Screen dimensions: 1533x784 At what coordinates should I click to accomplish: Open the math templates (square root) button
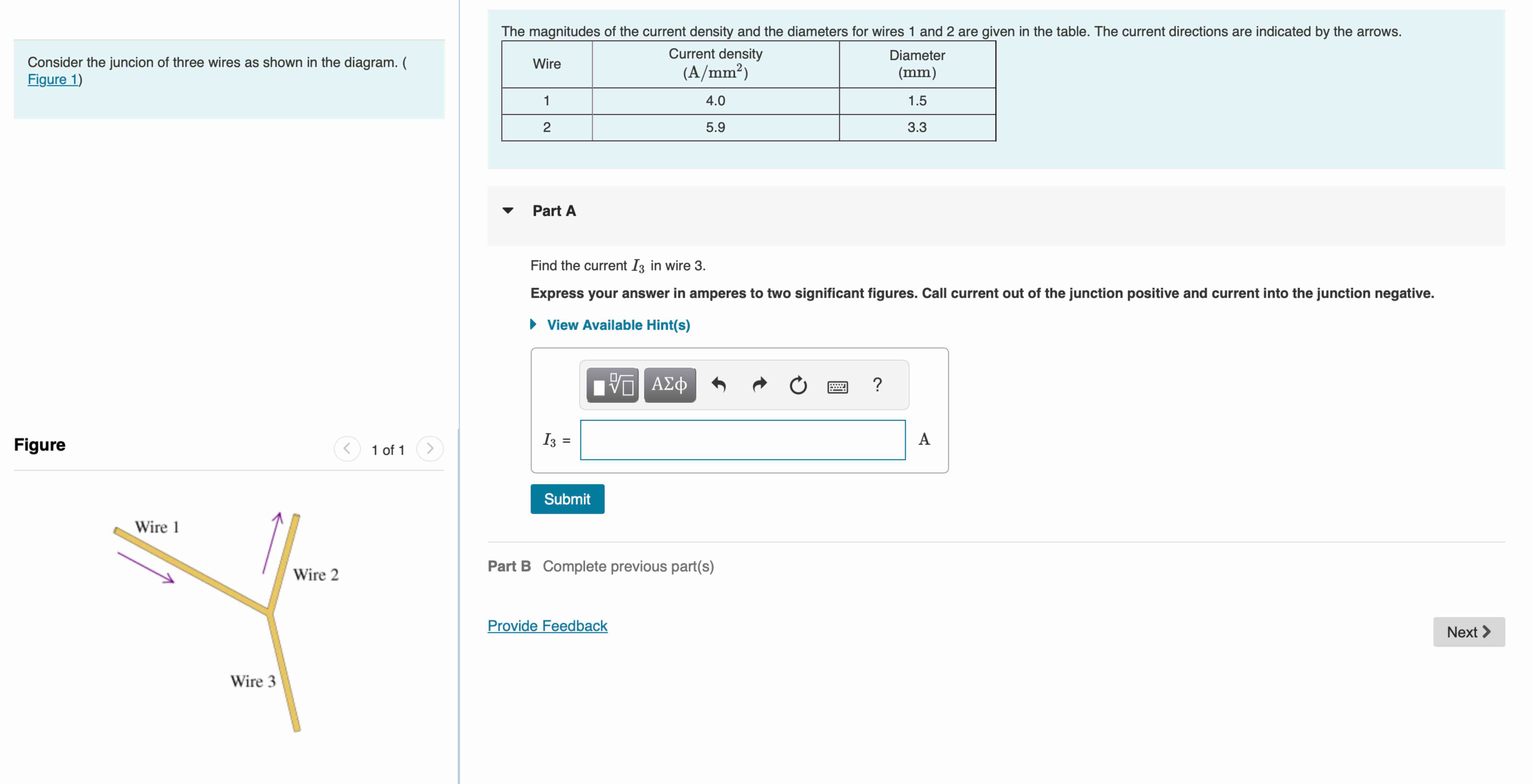tap(612, 385)
